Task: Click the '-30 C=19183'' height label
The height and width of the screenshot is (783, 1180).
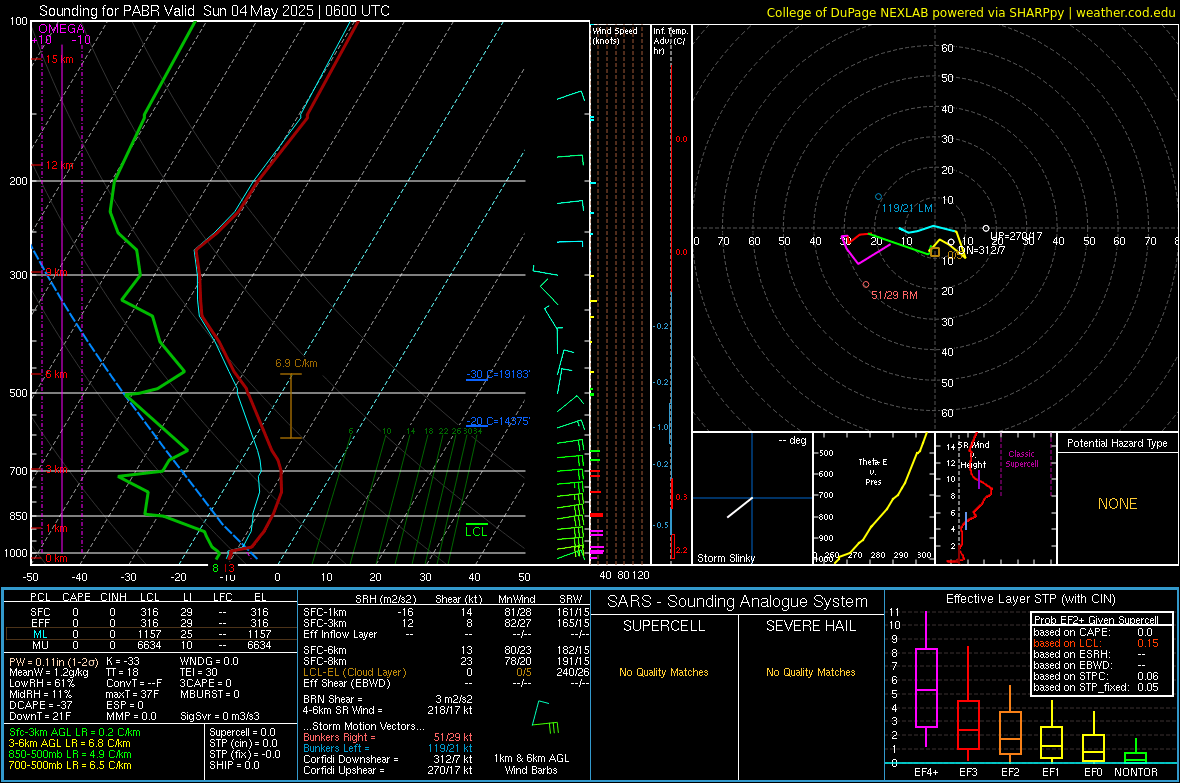Action: pos(498,374)
